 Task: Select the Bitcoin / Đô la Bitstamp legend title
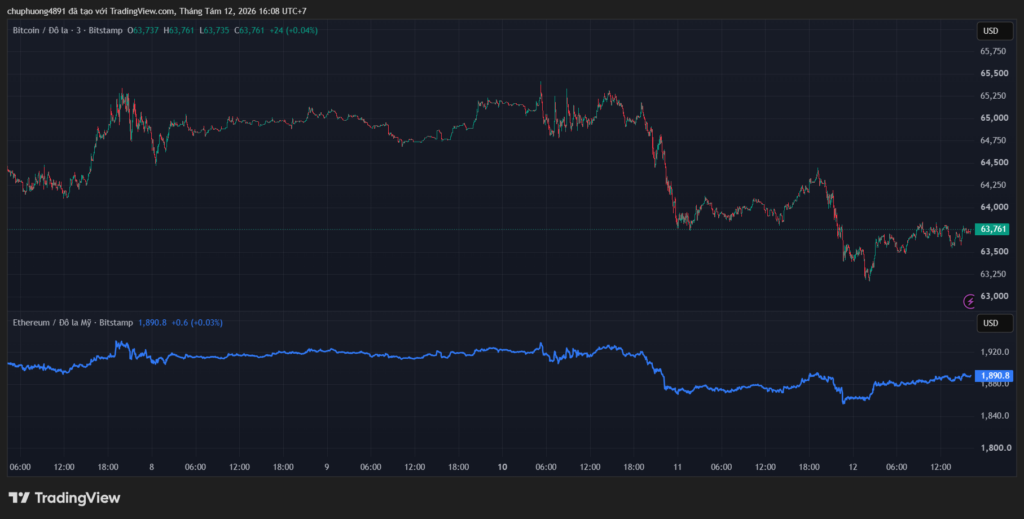coord(67,31)
